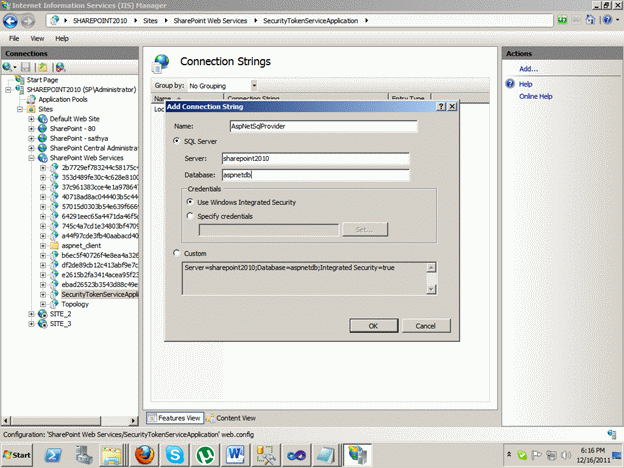Click the Name input field
The image size is (624, 468).
pos(324,126)
